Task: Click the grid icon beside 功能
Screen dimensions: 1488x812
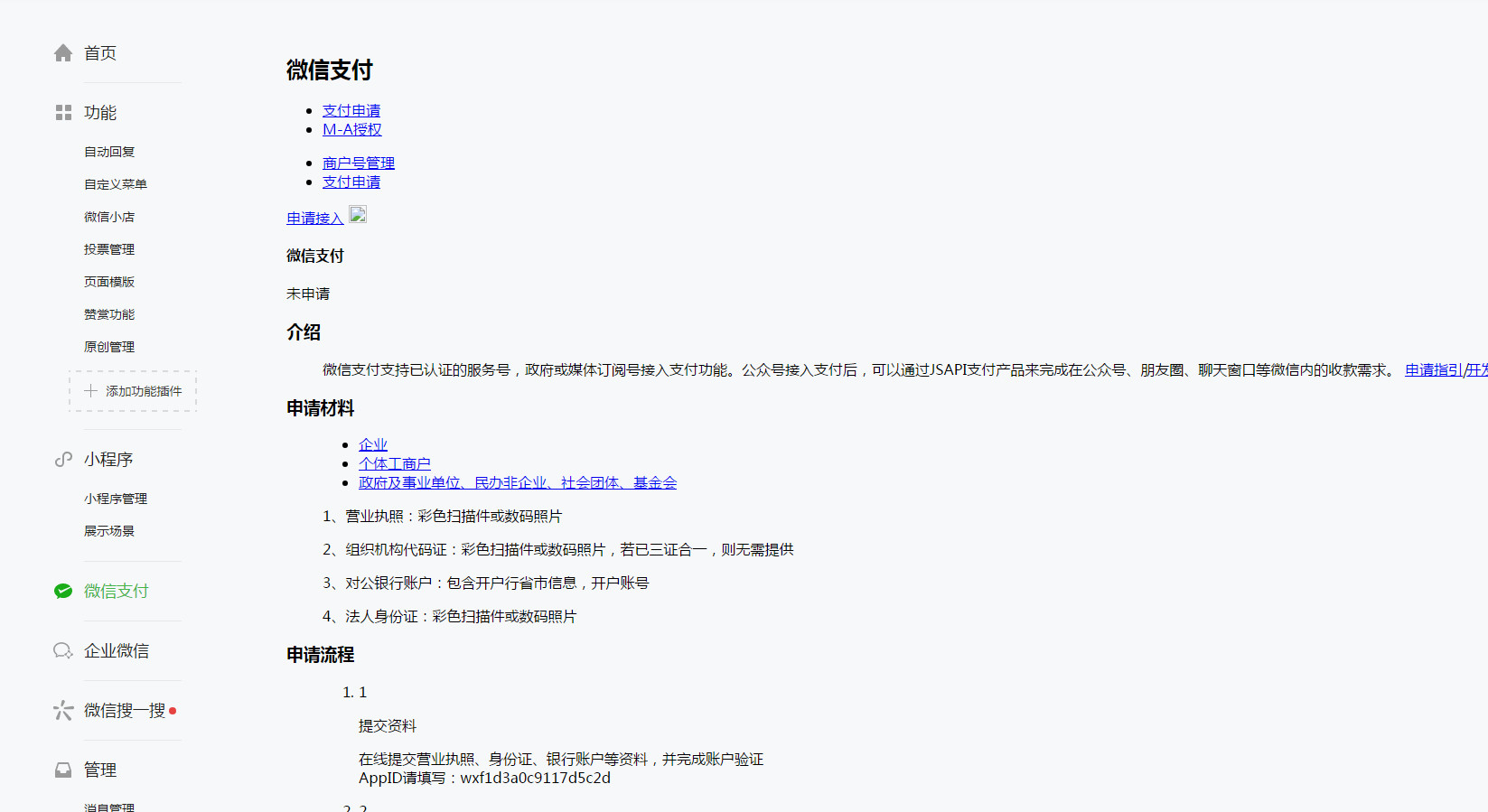Action: pyautogui.click(x=63, y=113)
